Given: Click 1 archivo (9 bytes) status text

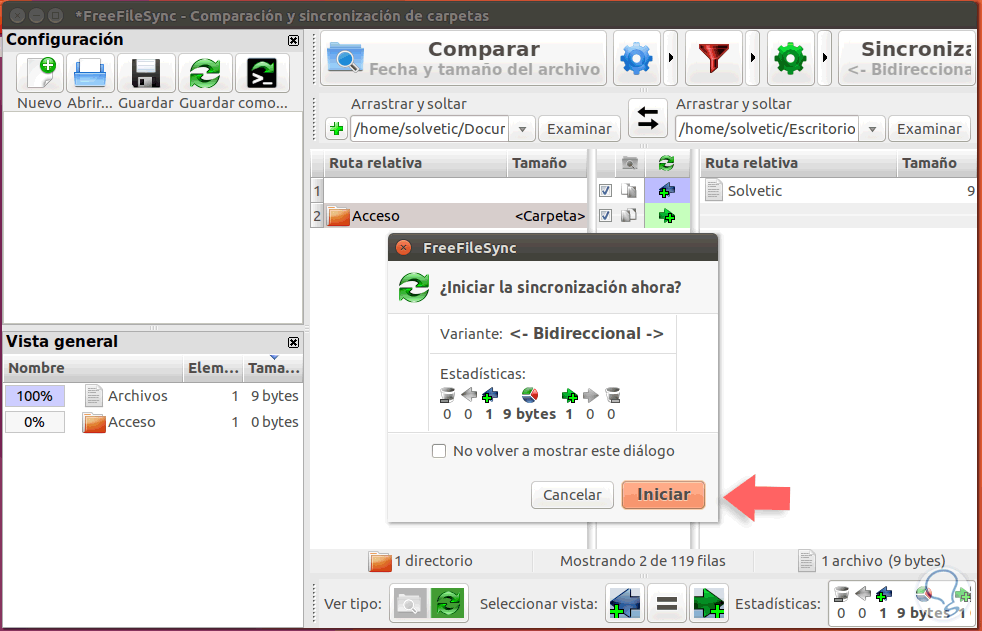Looking at the screenshot, I should coord(883,561).
